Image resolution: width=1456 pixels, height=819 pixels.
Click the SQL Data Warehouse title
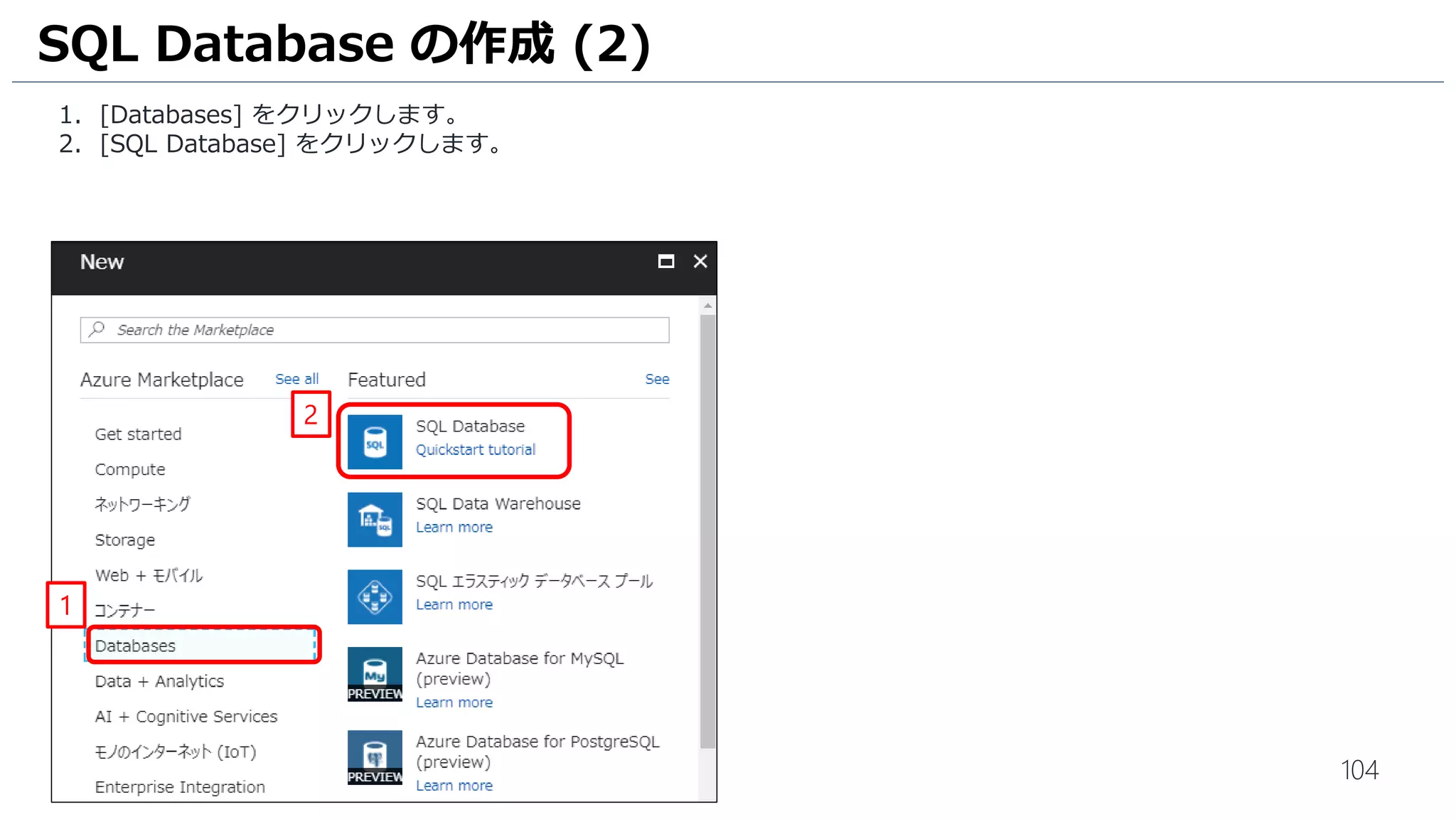tap(498, 503)
